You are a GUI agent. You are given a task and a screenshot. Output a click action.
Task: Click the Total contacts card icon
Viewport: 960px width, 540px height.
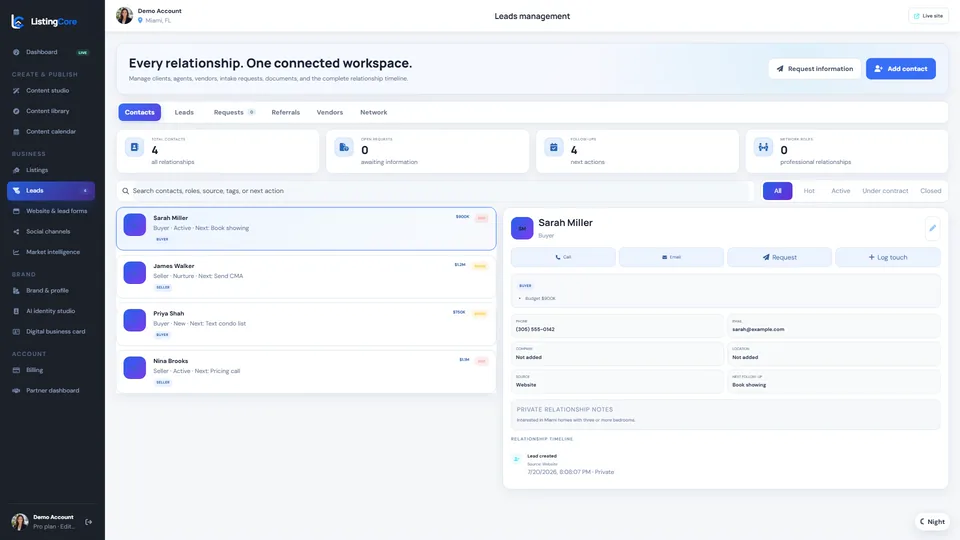[x=134, y=147]
